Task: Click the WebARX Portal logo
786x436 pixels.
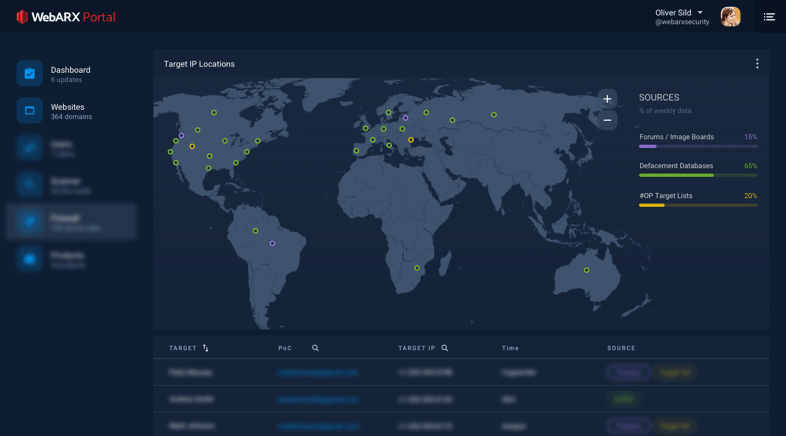Action: tap(66, 17)
